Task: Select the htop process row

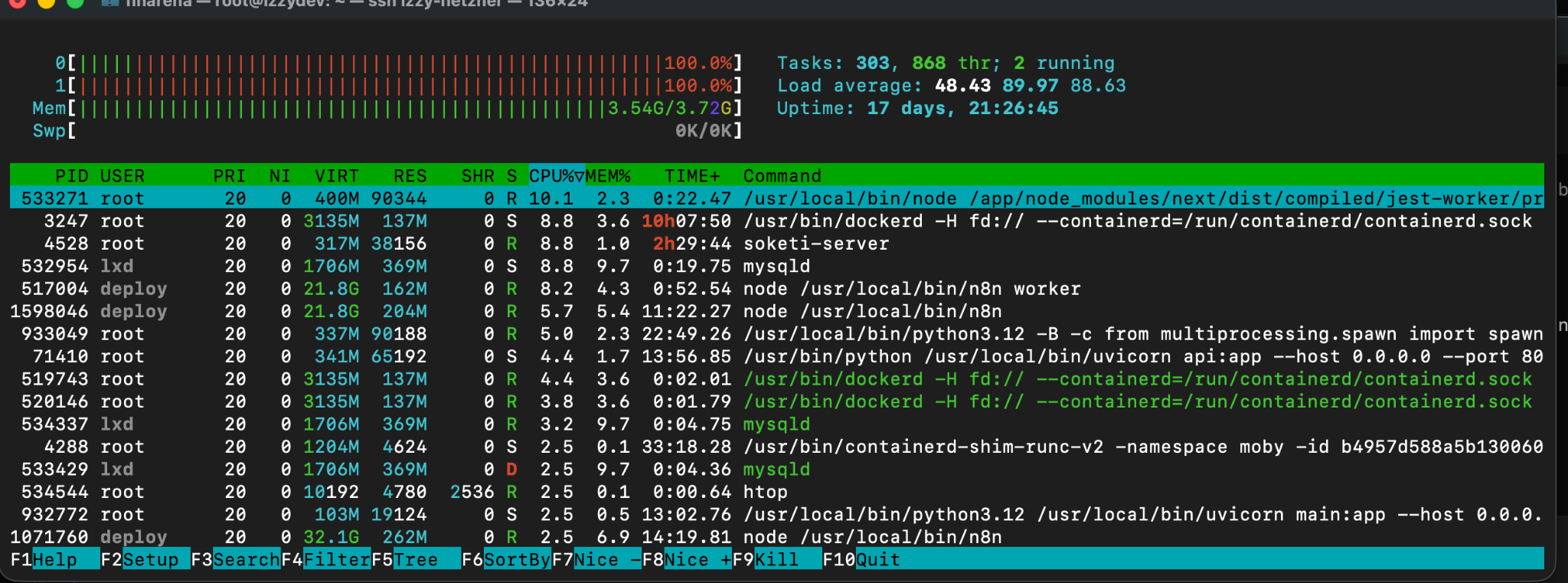Action: [766, 492]
